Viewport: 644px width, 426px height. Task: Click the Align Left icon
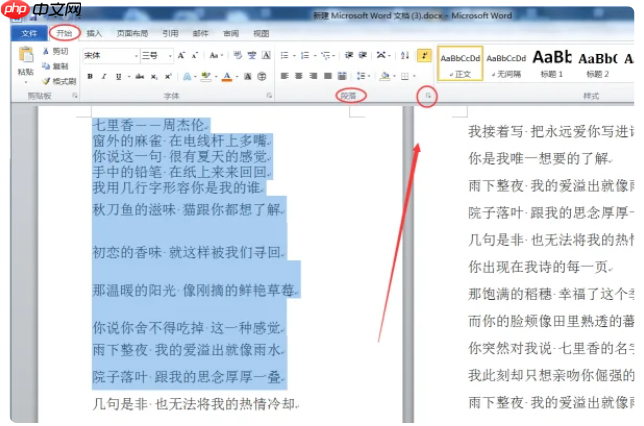tap(284, 76)
